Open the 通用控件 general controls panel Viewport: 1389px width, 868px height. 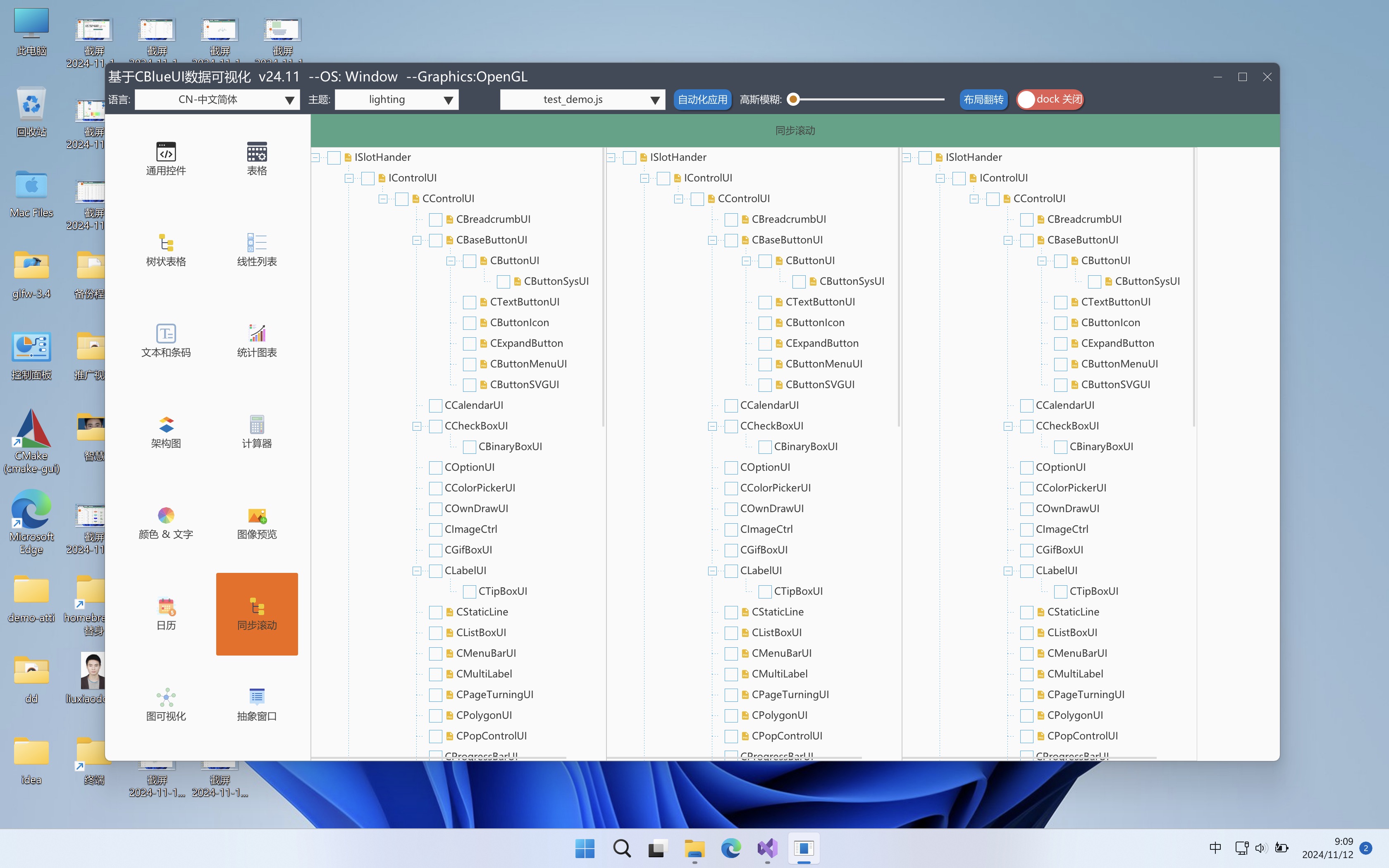166,158
